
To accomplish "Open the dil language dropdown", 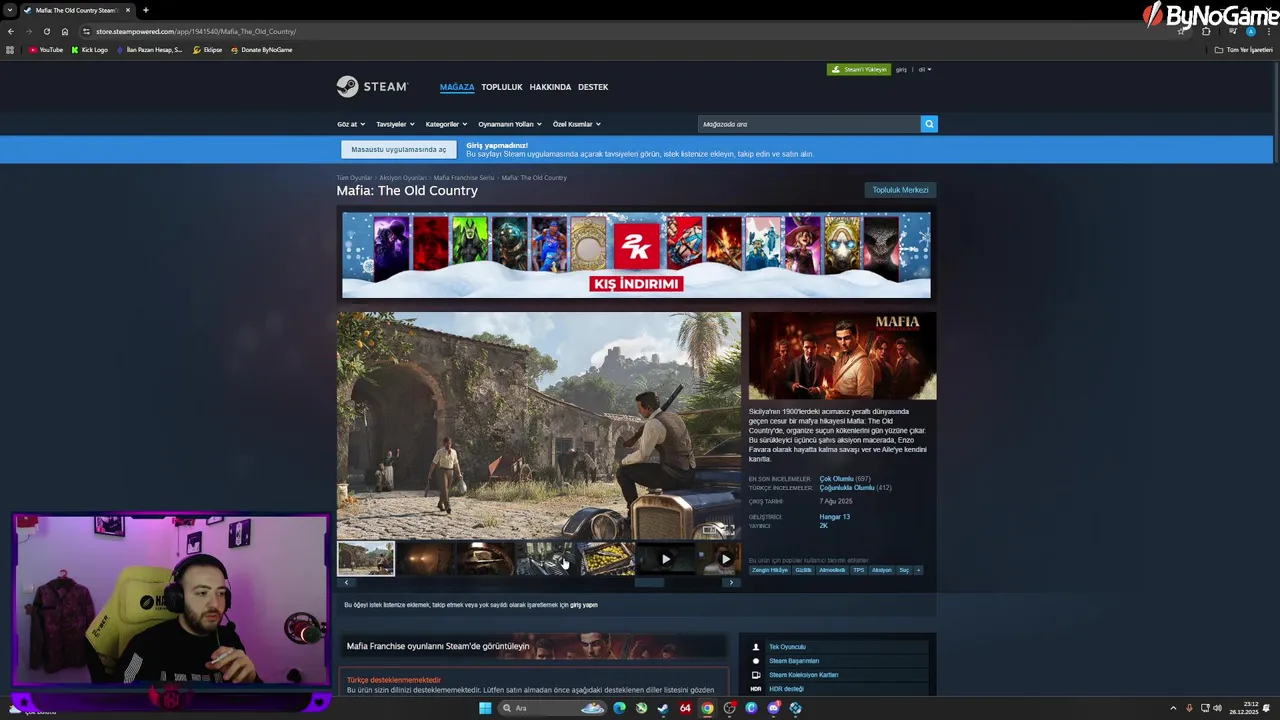I will (x=925, y=70).
